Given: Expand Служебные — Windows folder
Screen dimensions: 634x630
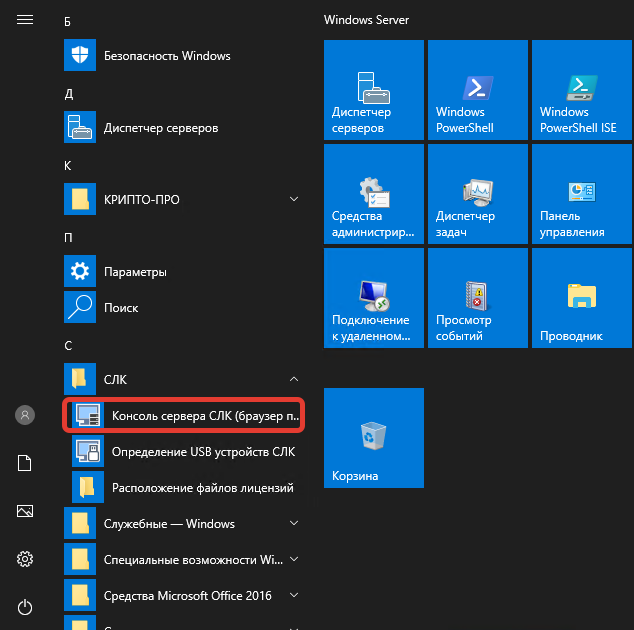Looking at the screenshot, I should point(294,524).
